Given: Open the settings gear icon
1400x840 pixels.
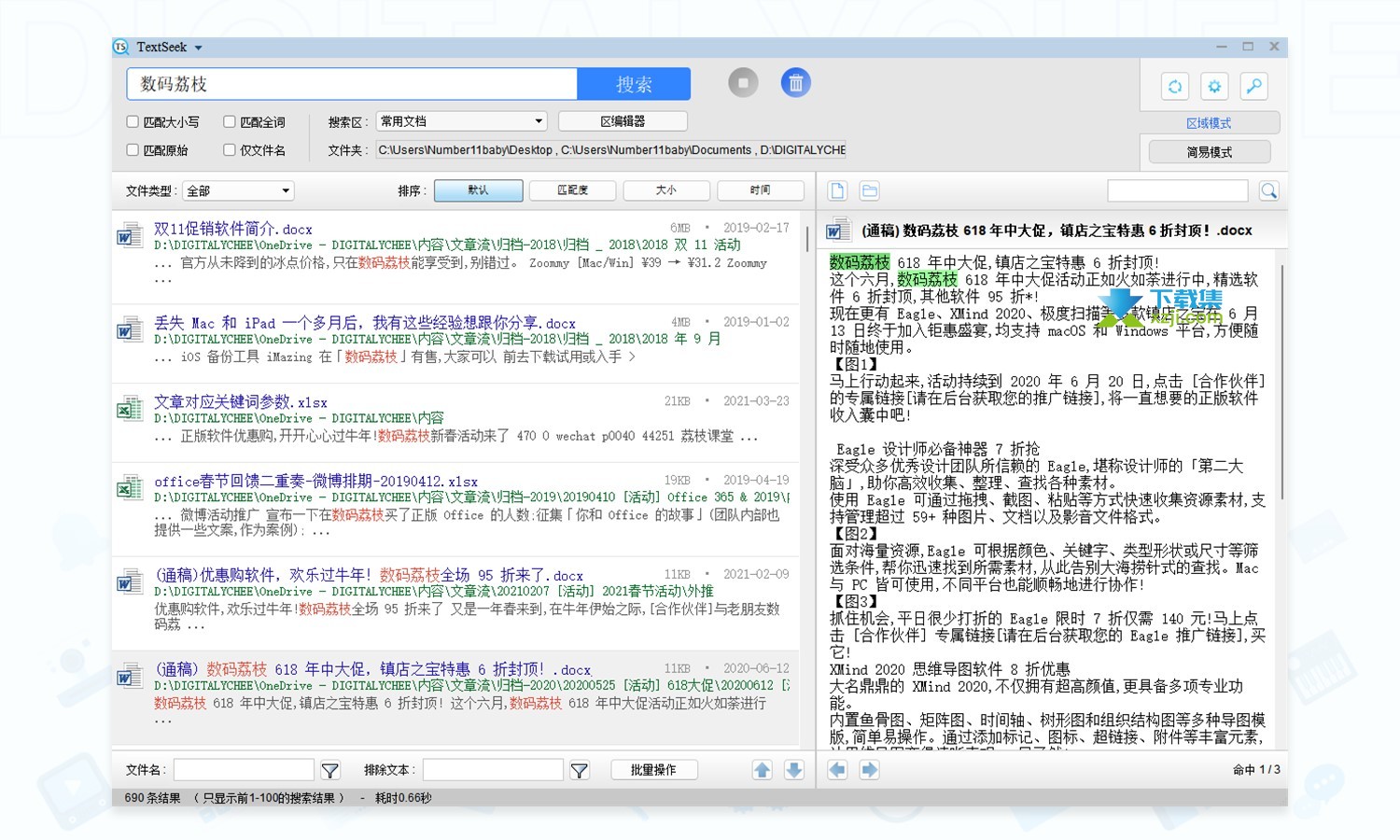Looking at the screenshot, I should tap(1214, 86).
